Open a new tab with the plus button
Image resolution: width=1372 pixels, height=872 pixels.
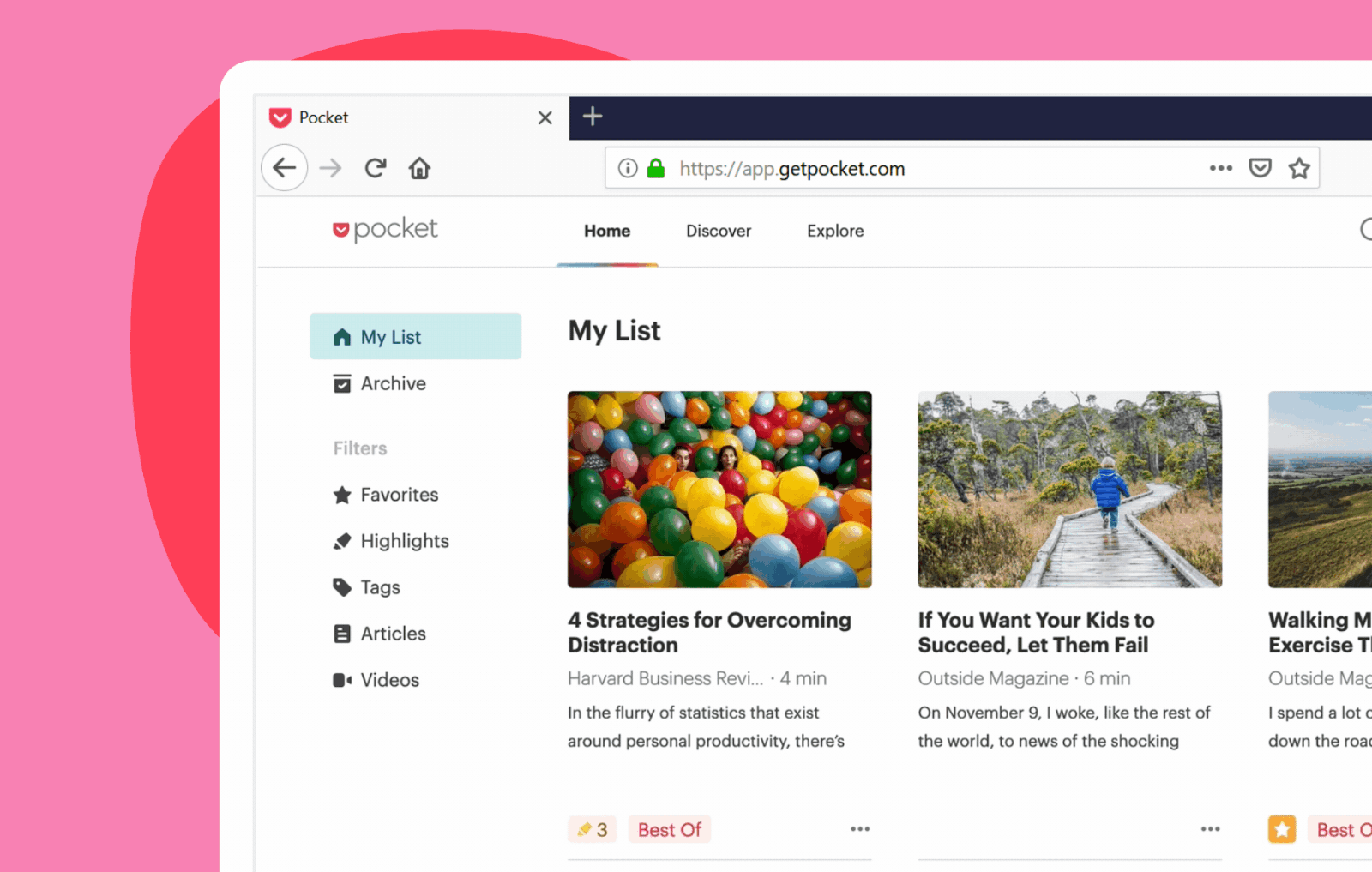coord(593,117)
